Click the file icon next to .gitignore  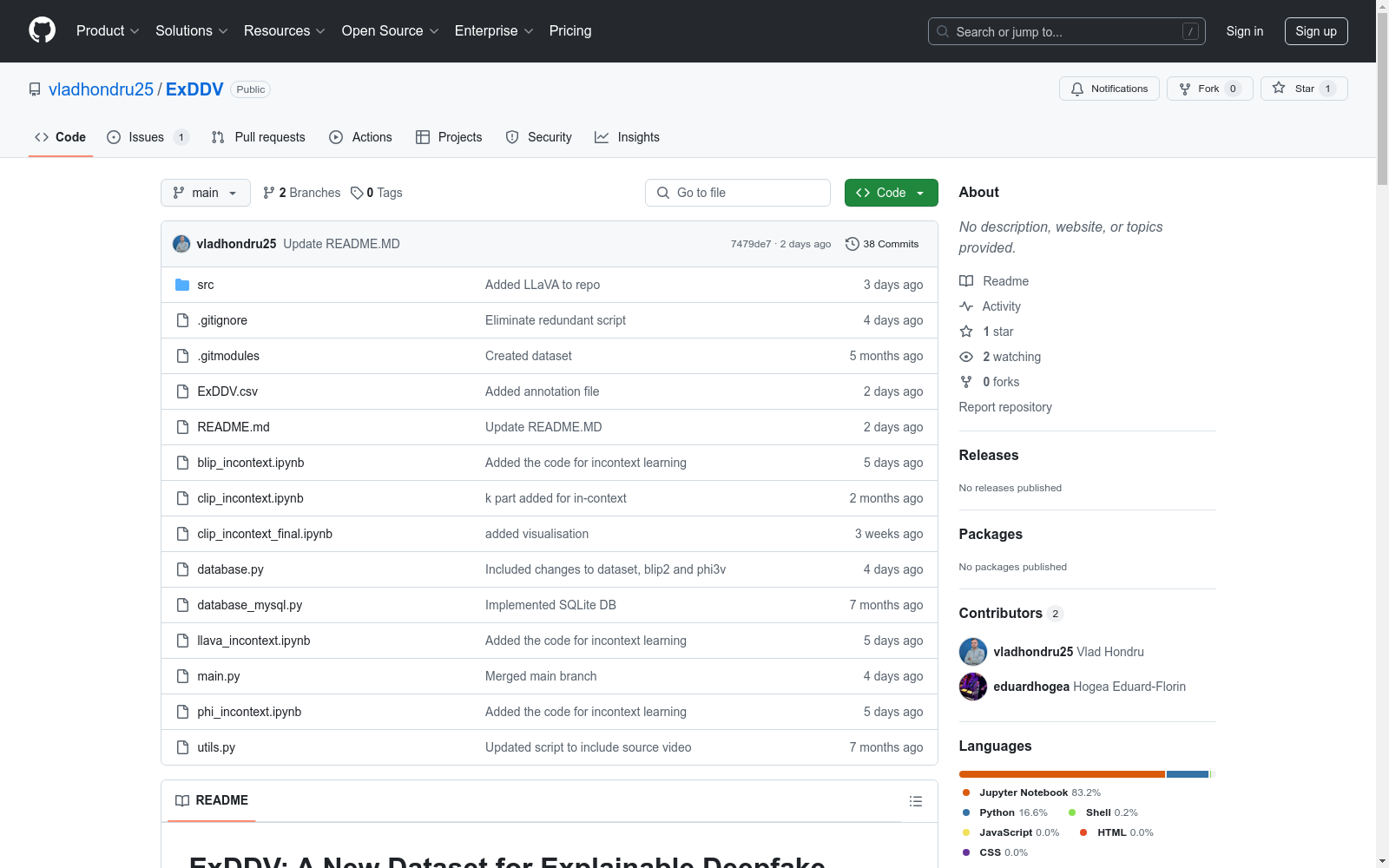(182, 320)
